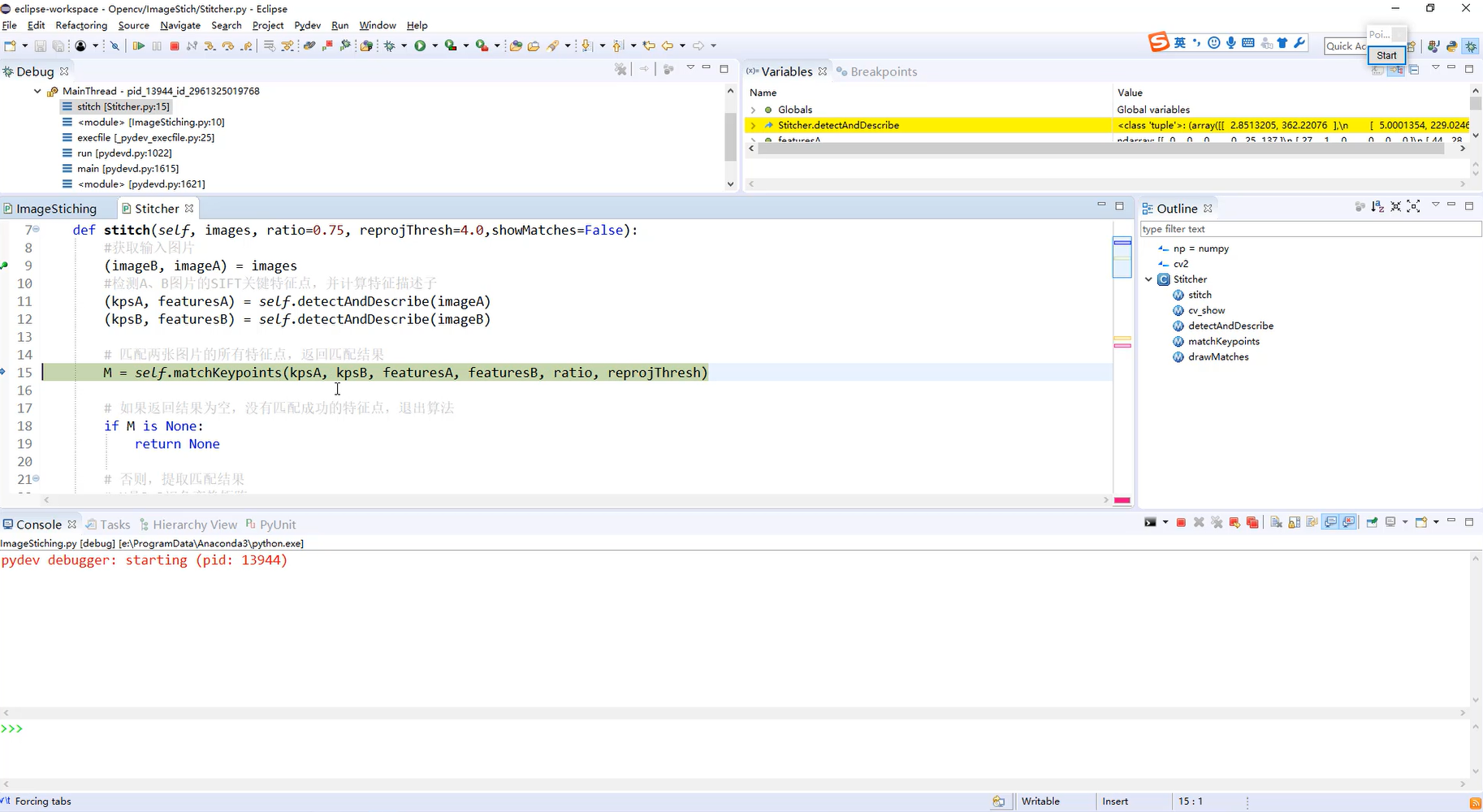The width and height of the screenshot is (1483, 812).
Task: Close the Stitcher editor tab
Action: tap(189, 208)
